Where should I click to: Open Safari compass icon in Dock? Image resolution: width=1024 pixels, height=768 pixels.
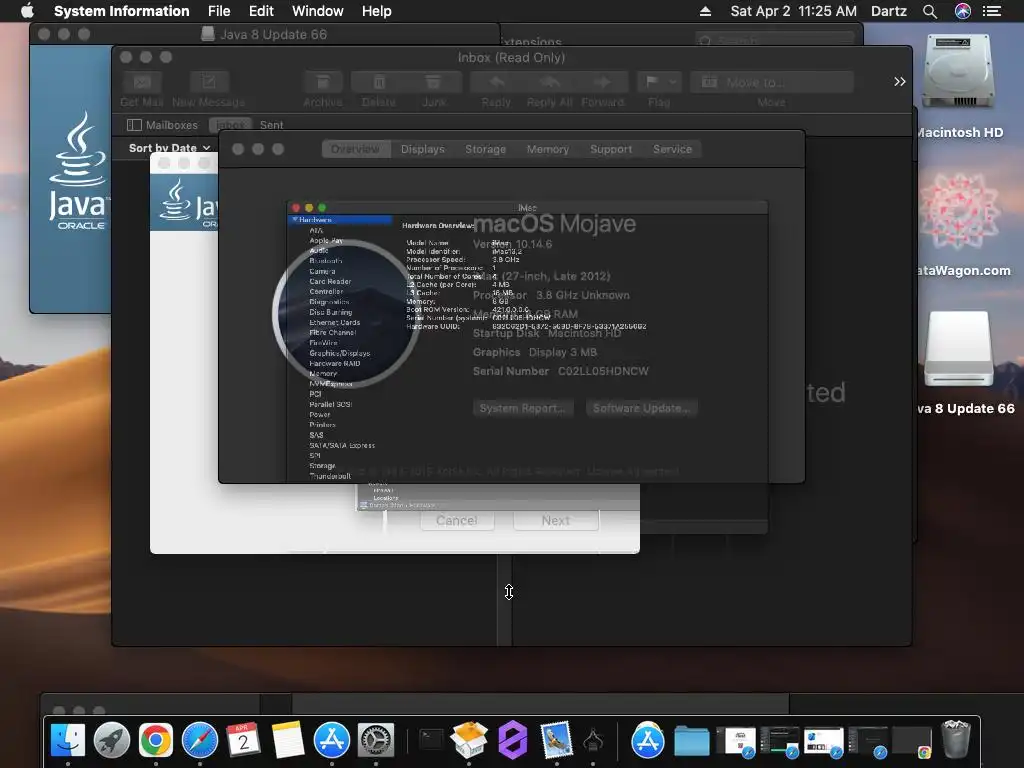click(x=200, y=741)
